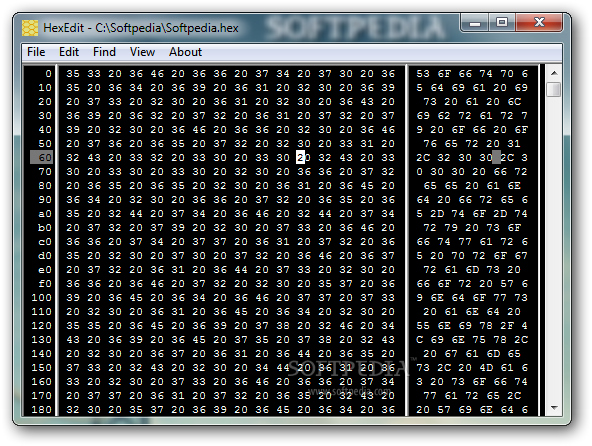Click the highlighted cursor byte in row 60

(300, 157)
